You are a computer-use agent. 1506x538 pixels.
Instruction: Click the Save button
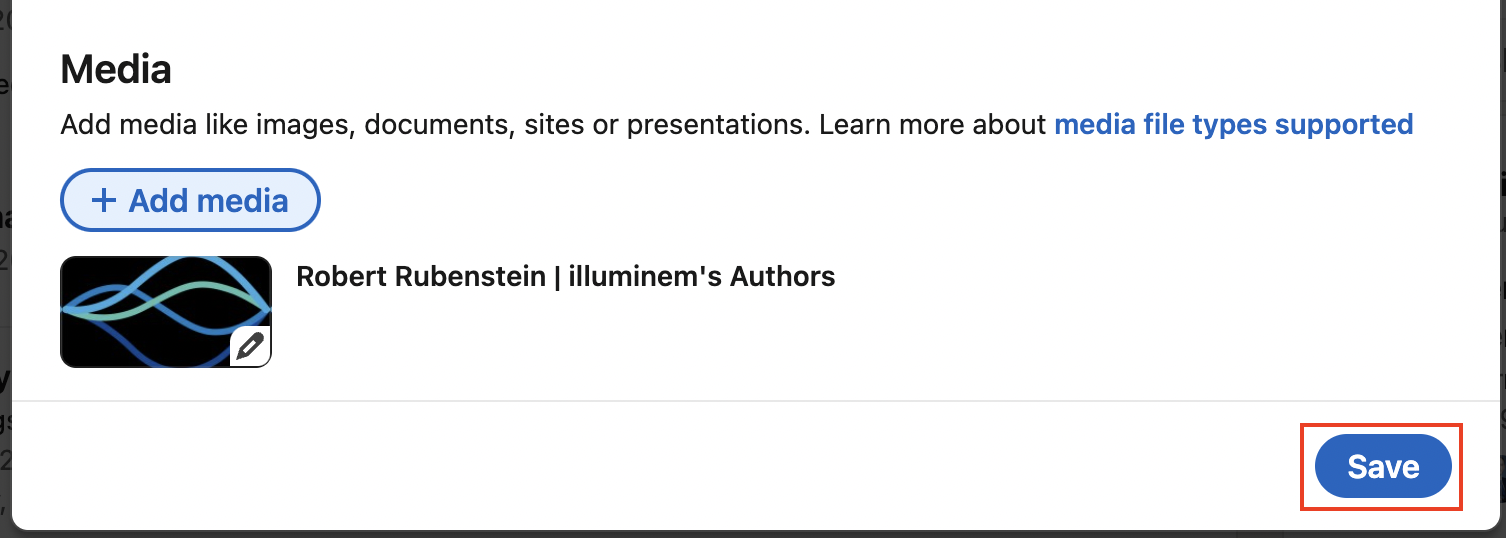pyautogui.click(x=1382, y=466)
